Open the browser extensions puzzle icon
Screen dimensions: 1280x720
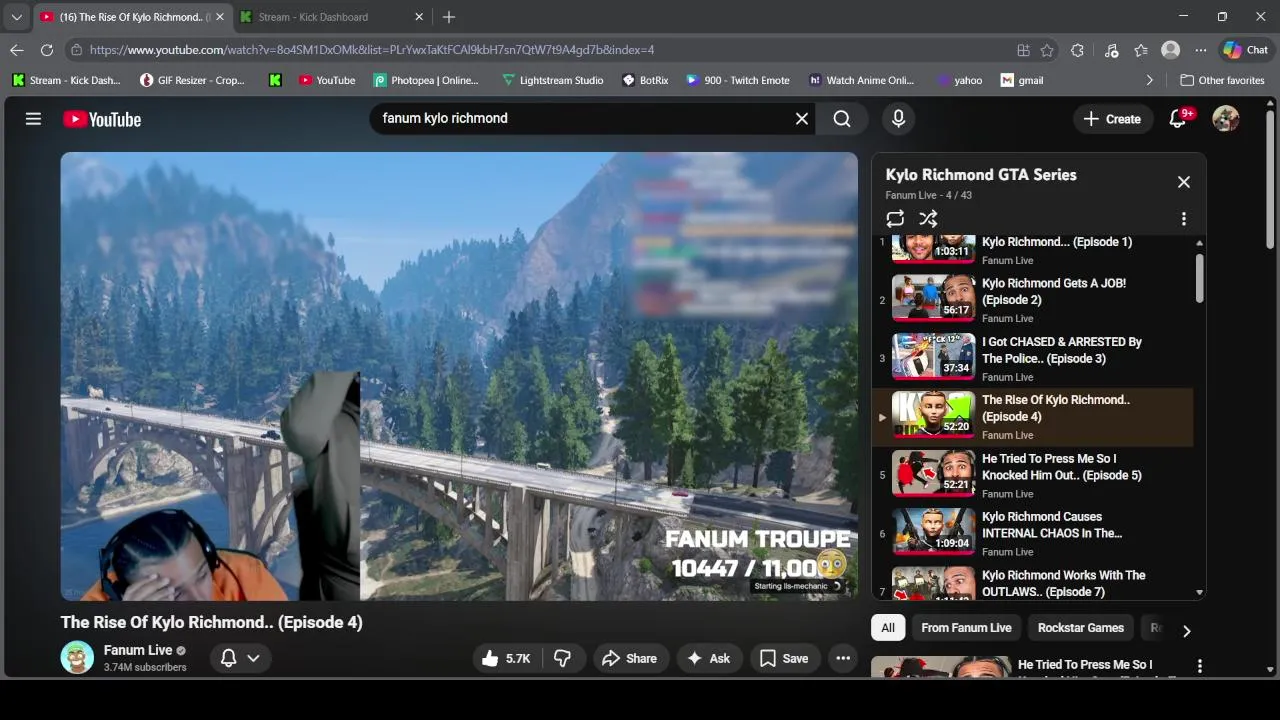pyautogui.click(x=1077, y=50)
